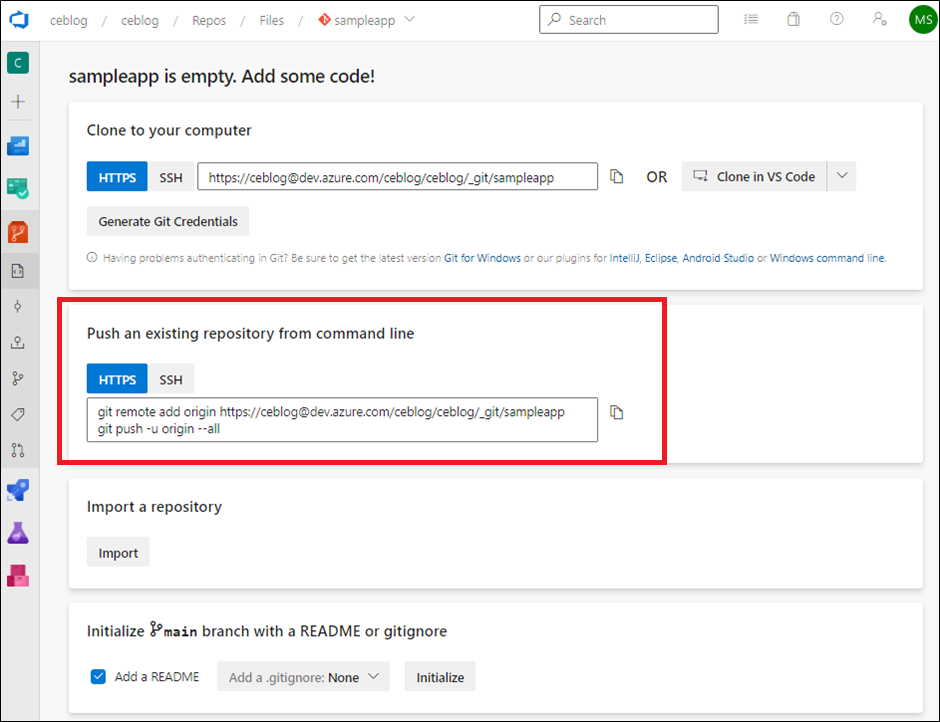Open the Pipelines rocket icon
This screenshot has height=722, width=940.
18,490
